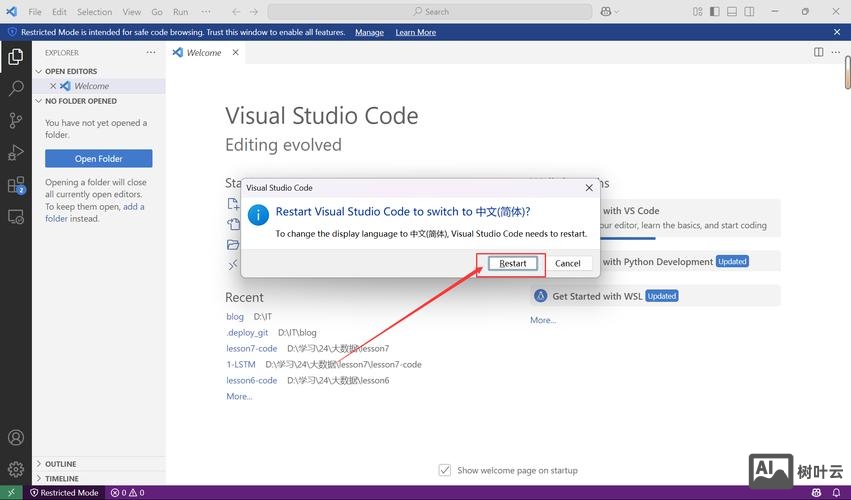Screen dimensions: 851x500
Task: Click the Restart button in dialog
Action: coord(513,263)
